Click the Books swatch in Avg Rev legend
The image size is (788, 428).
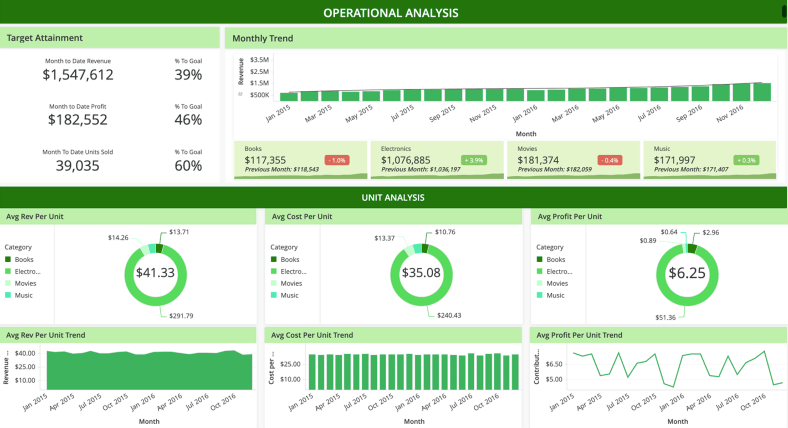pos(9,259)
